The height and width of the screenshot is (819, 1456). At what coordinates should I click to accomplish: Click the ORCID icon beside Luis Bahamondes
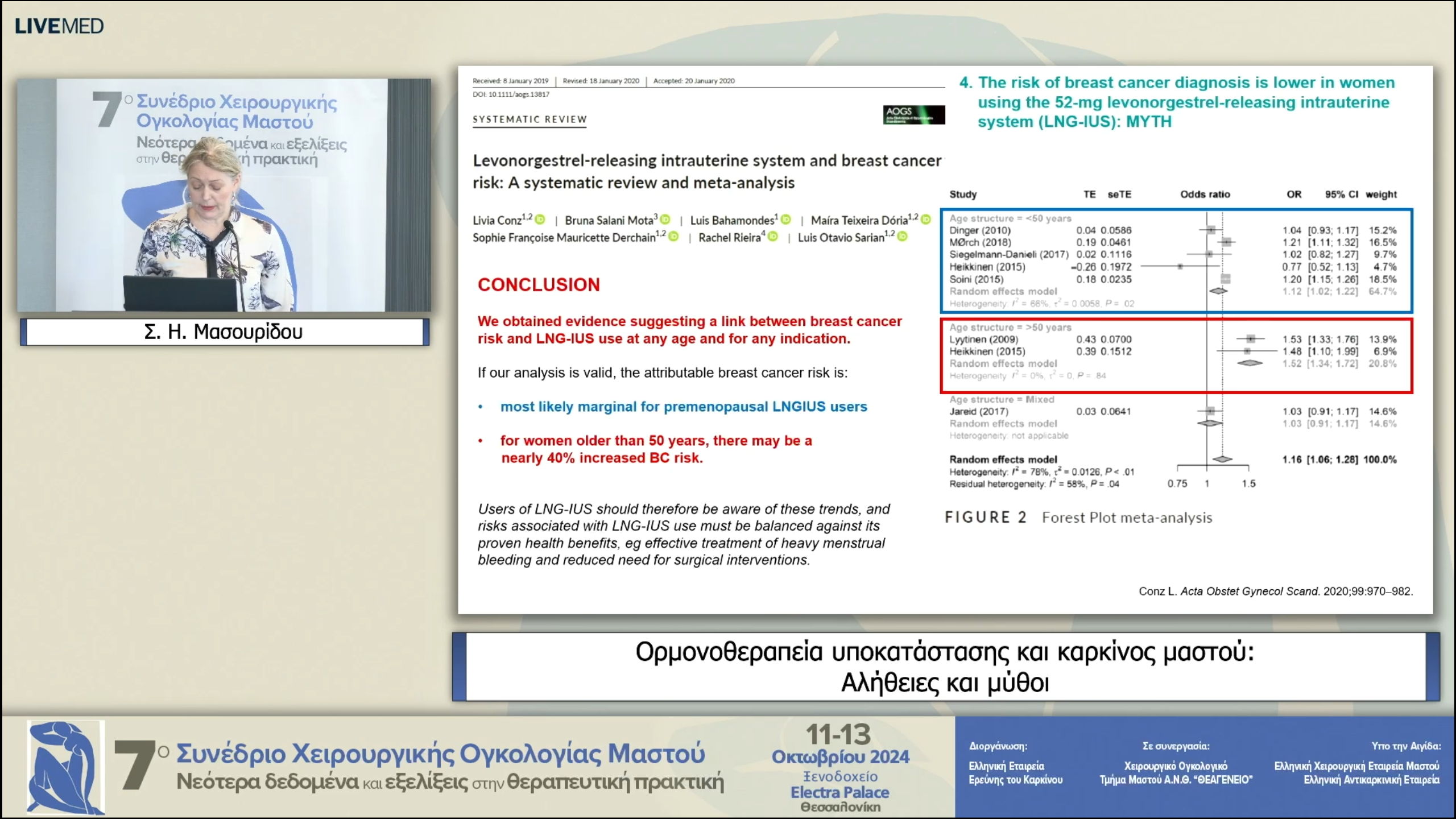click(786, 220)
